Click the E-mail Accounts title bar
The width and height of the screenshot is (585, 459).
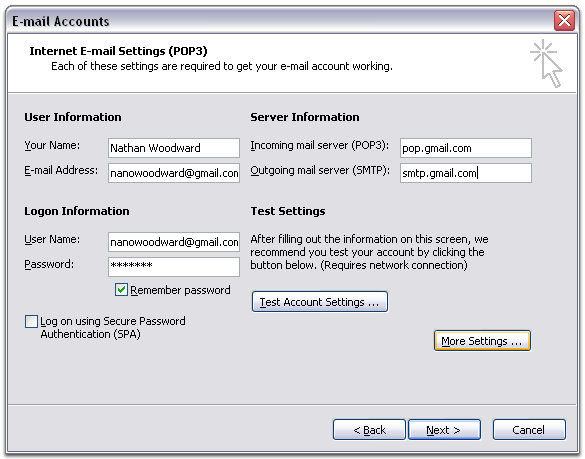[280, 21]
